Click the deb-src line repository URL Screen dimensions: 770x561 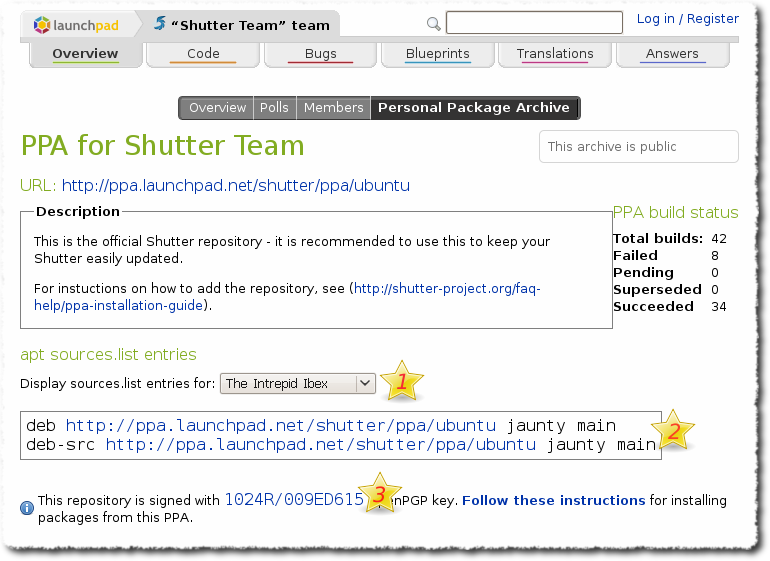click(321, 445)
